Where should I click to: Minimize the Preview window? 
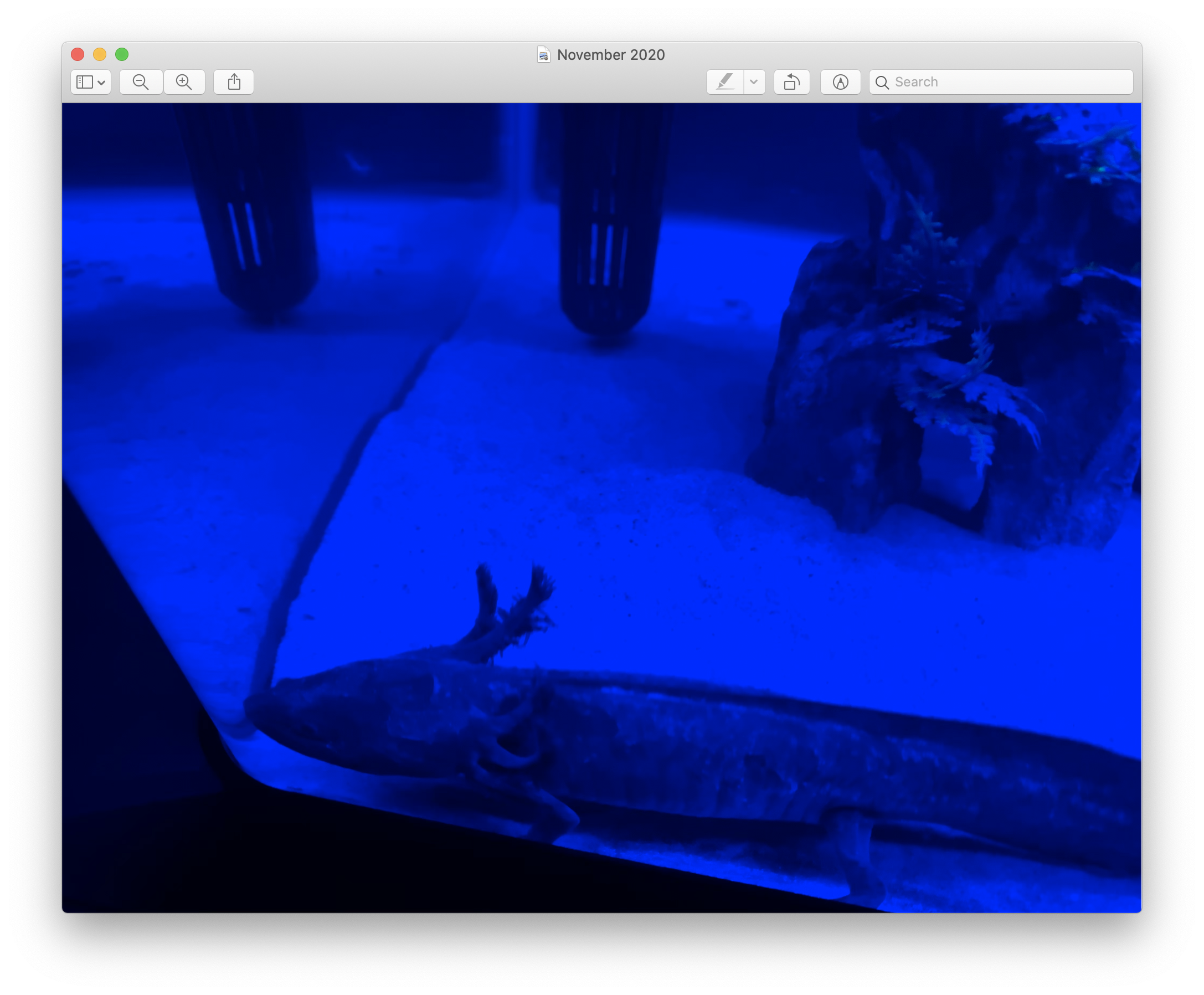[x=100, y=54]
